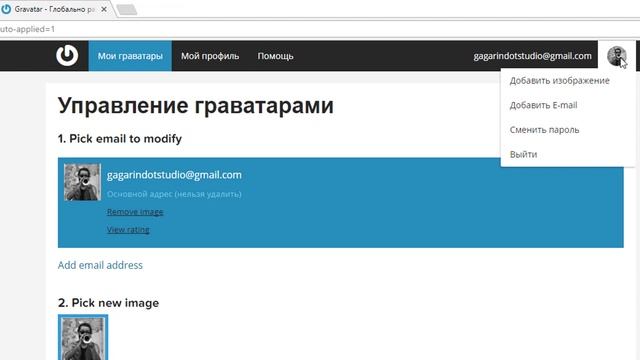Click the Gravatar favicon in the browser tab
This screenshot has height=360, width=640.
6,9
